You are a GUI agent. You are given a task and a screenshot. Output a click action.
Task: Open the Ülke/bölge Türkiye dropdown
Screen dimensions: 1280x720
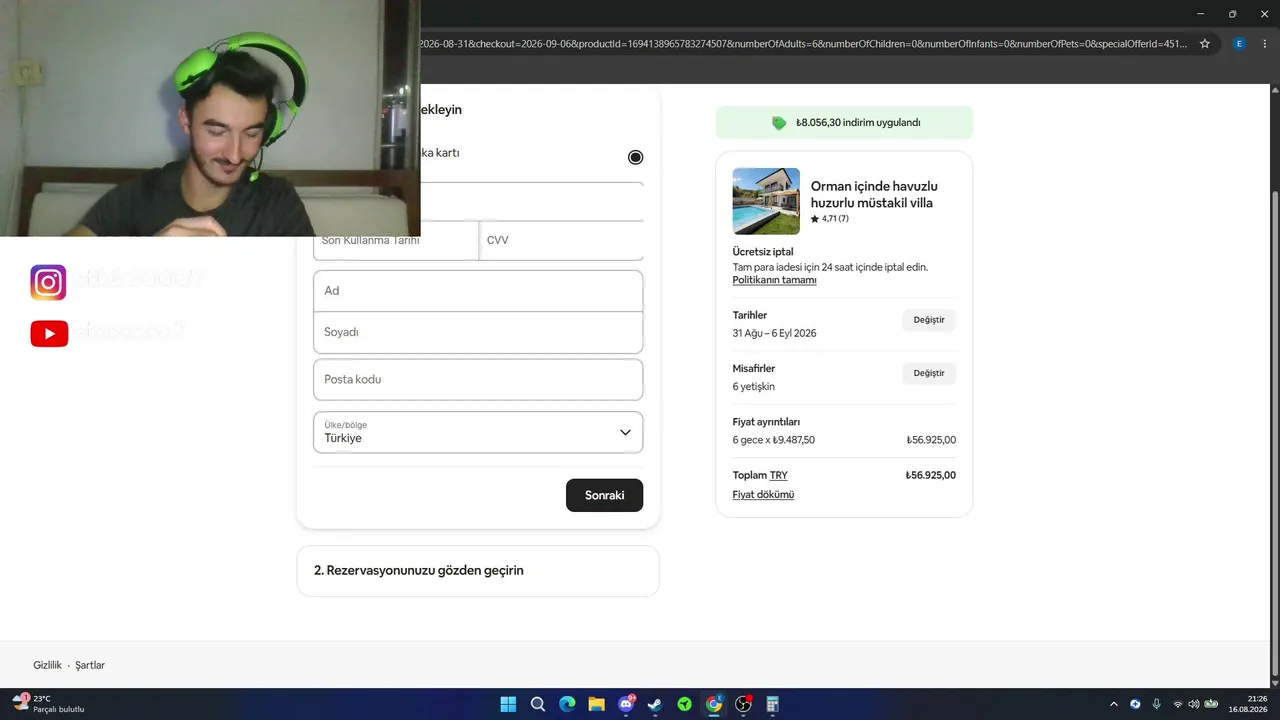click(478, 432)
